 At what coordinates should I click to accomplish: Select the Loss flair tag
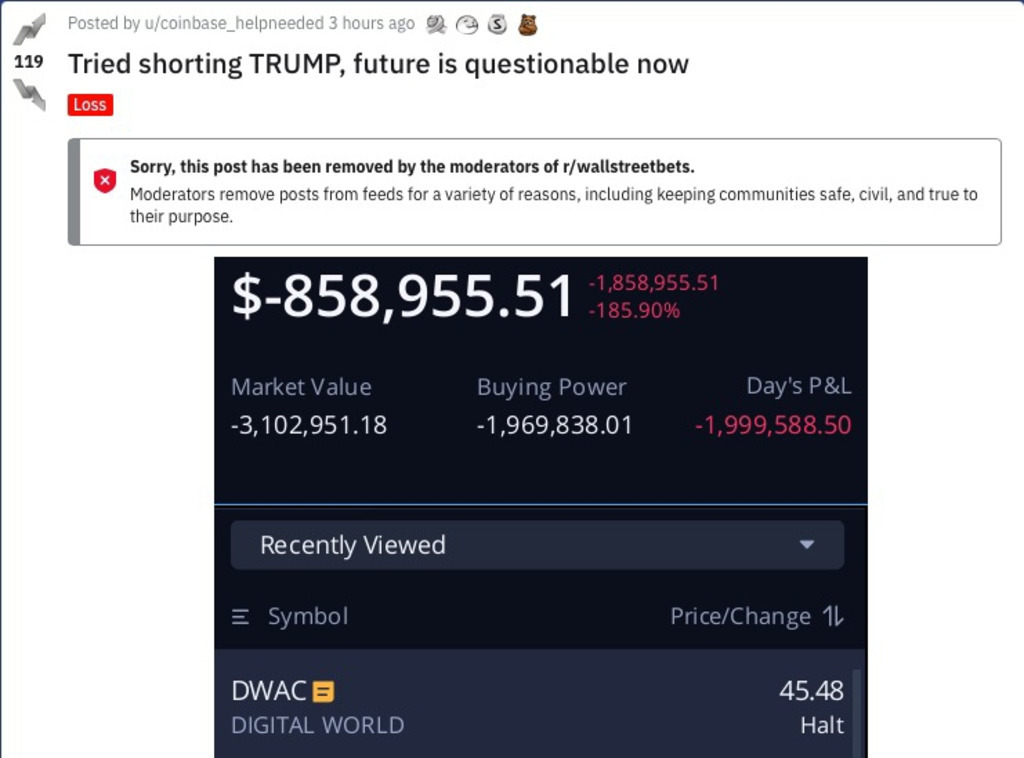(x=90, y=105)
